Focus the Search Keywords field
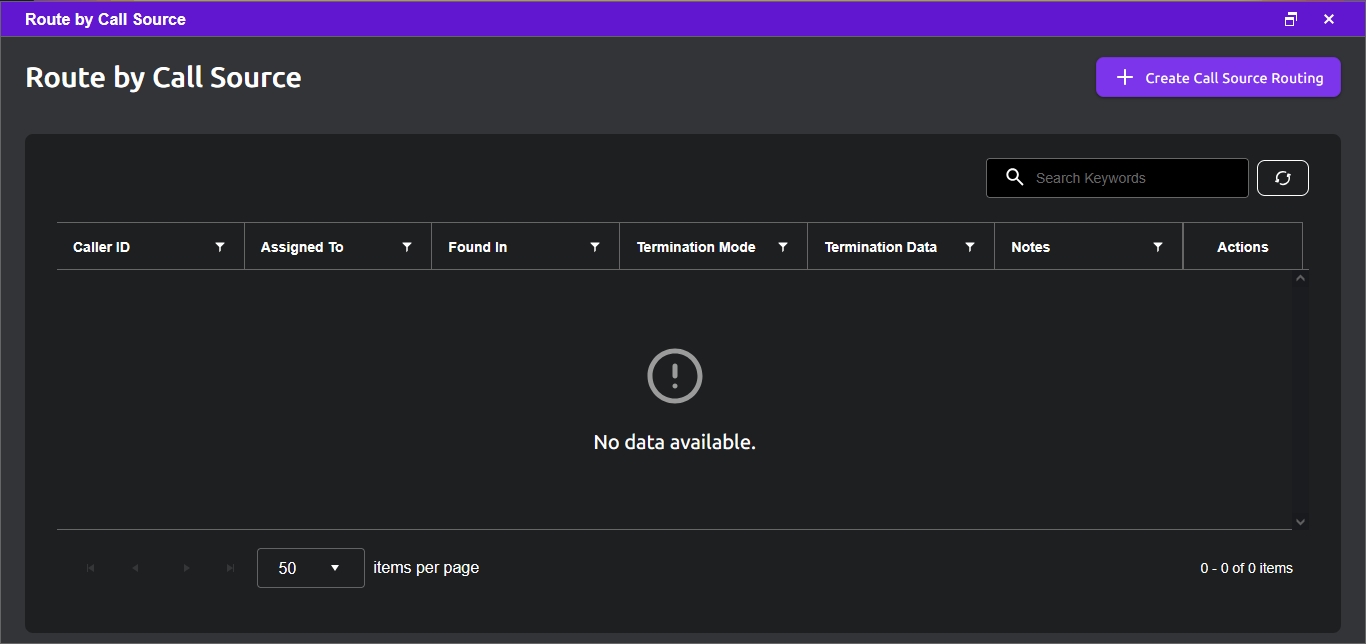Screen dimensions: 1366x644 [x=1117, y=178]
